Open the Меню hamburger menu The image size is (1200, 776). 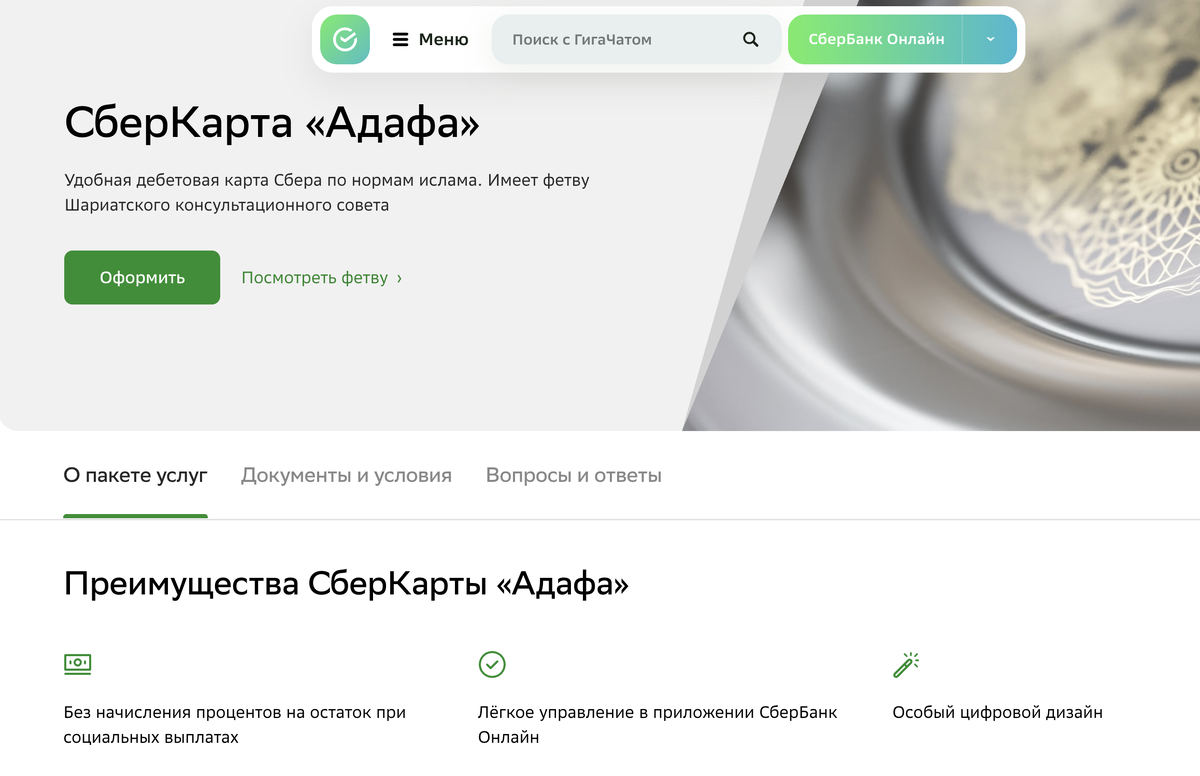click(x=430, y=40)
